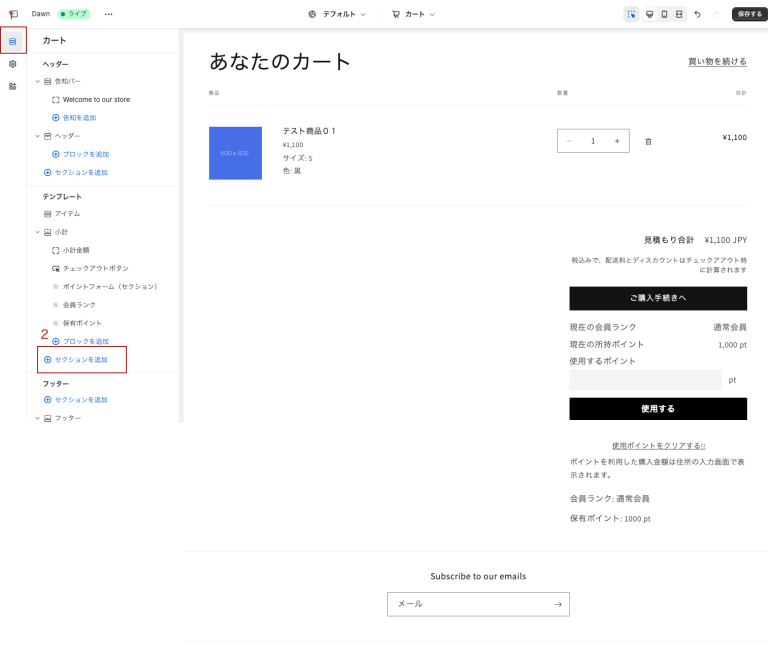768x664 pixels.
Task: Click the 使用するポイント input field
Action: pyautogui.click(x=645, y=380)
